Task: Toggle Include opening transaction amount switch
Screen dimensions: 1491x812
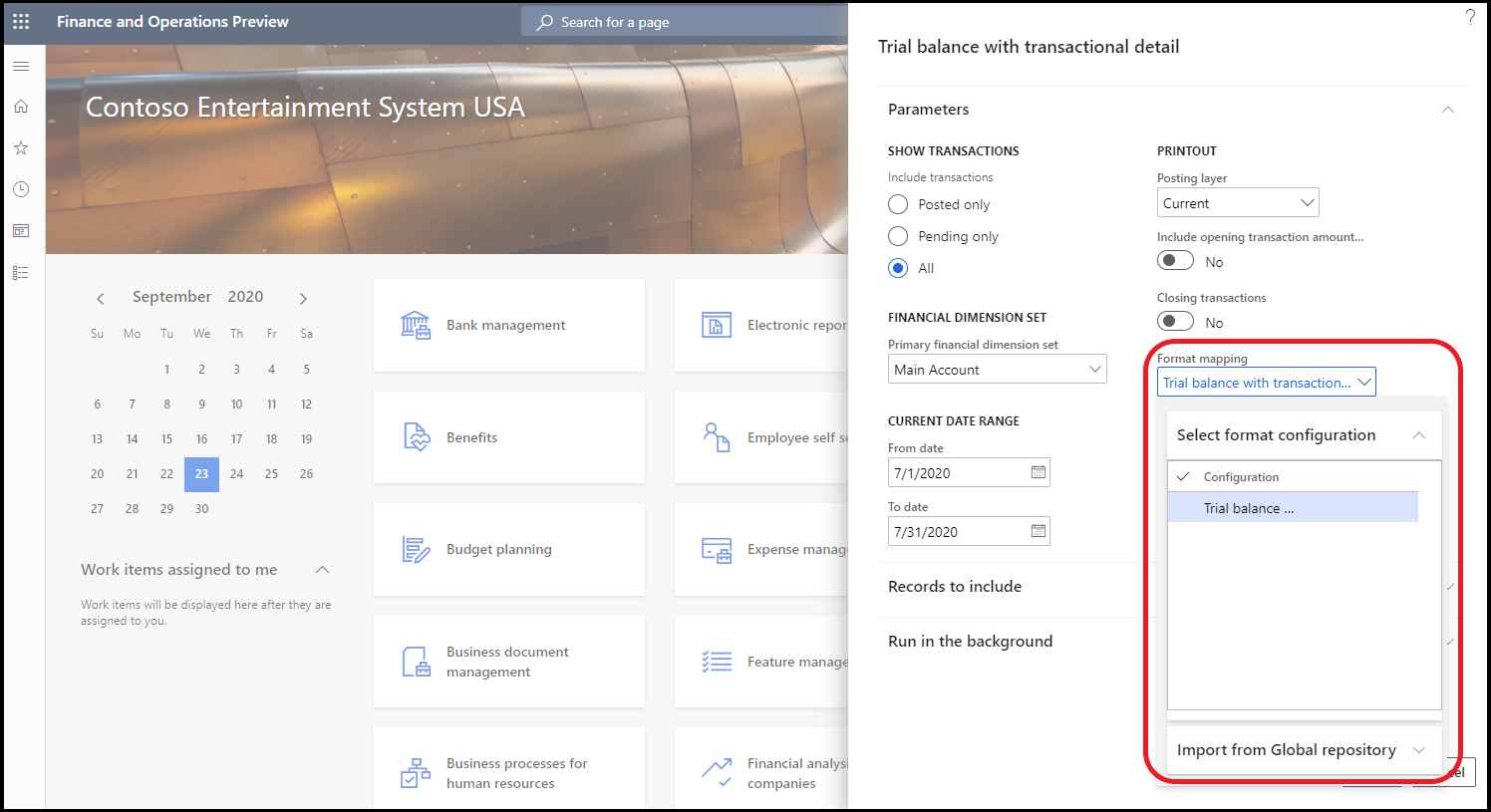Action: tap(1175, 261)
